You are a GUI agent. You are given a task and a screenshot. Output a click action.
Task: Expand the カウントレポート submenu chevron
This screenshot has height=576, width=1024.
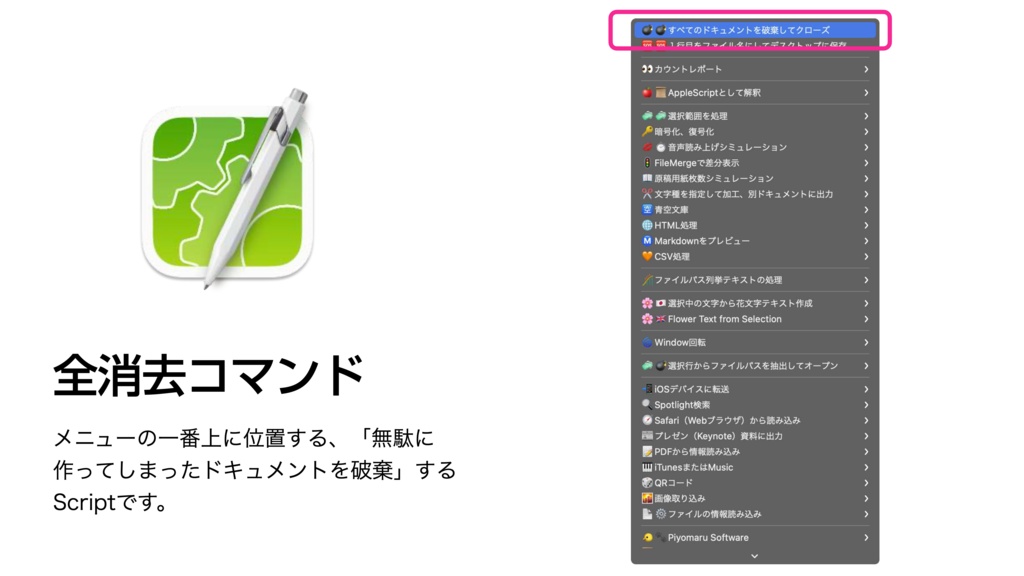point(865,67)
